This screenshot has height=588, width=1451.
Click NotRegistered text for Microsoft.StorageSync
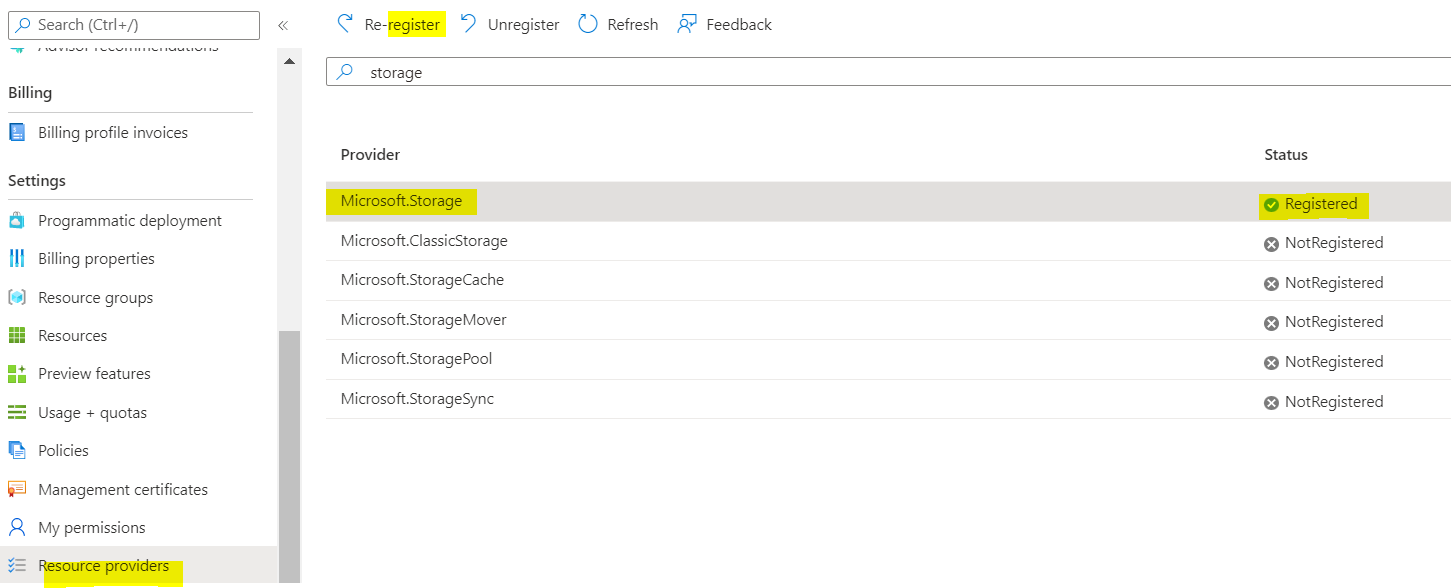[x=1334, y=402]
